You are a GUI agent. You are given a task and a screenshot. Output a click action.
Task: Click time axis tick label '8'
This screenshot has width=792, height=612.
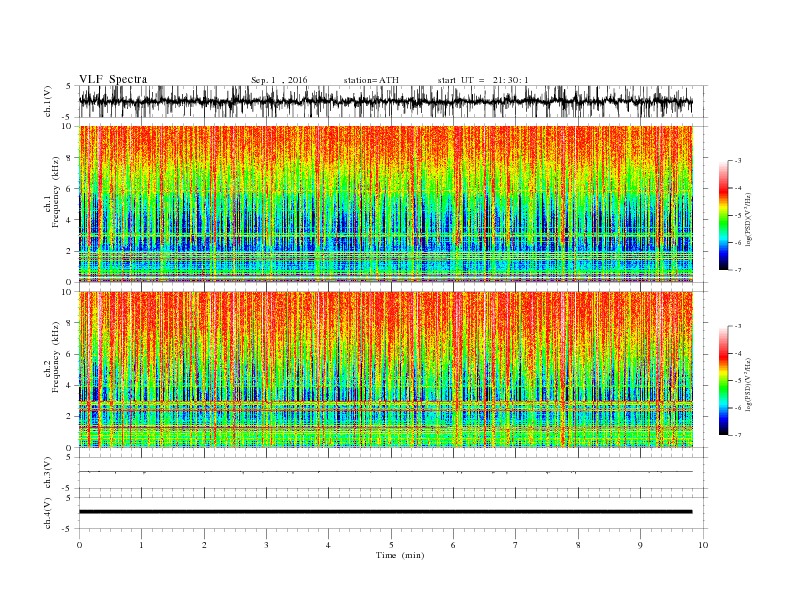[x=578, y=545]
